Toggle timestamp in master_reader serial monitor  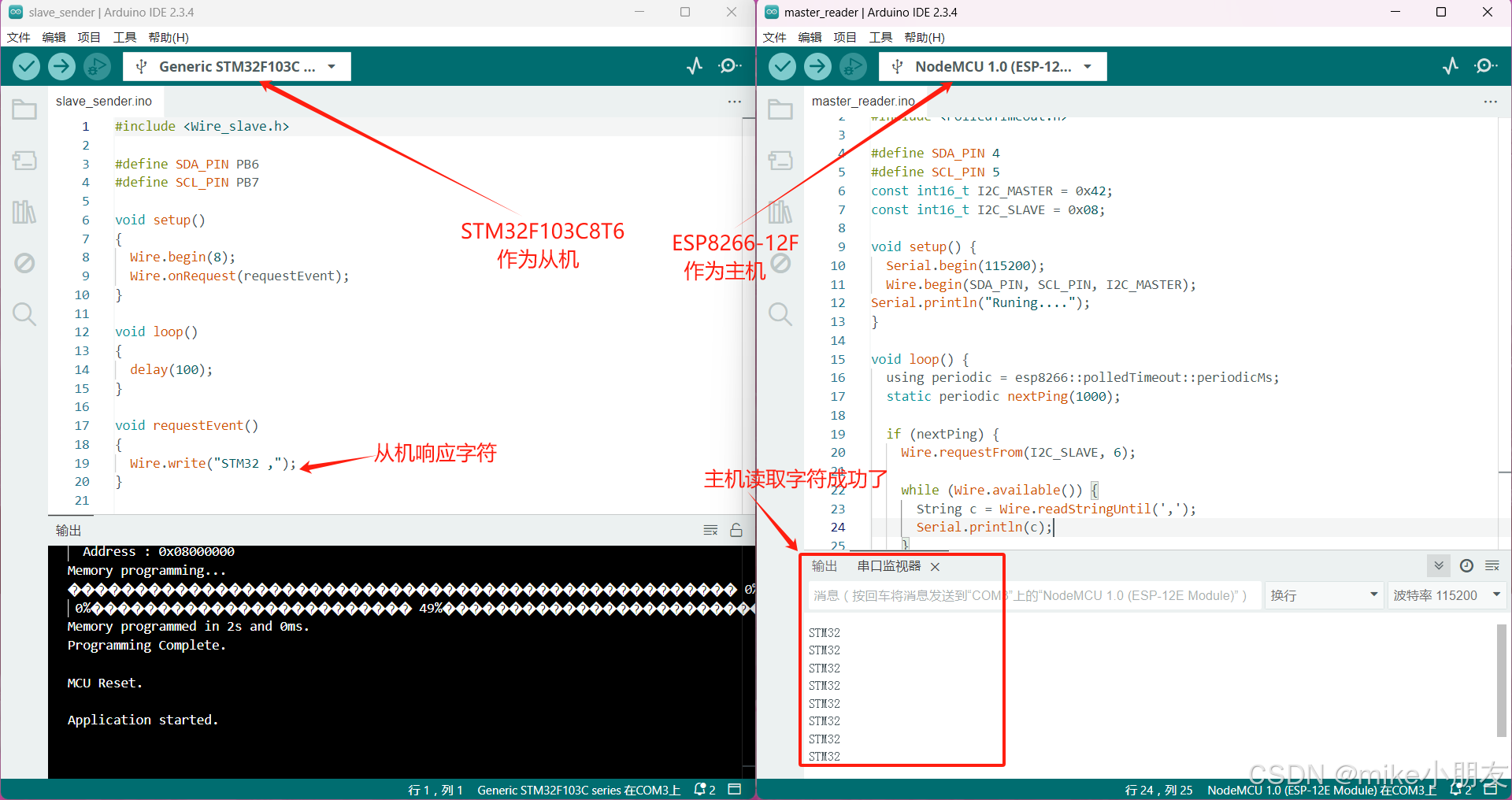point(1466,565)
